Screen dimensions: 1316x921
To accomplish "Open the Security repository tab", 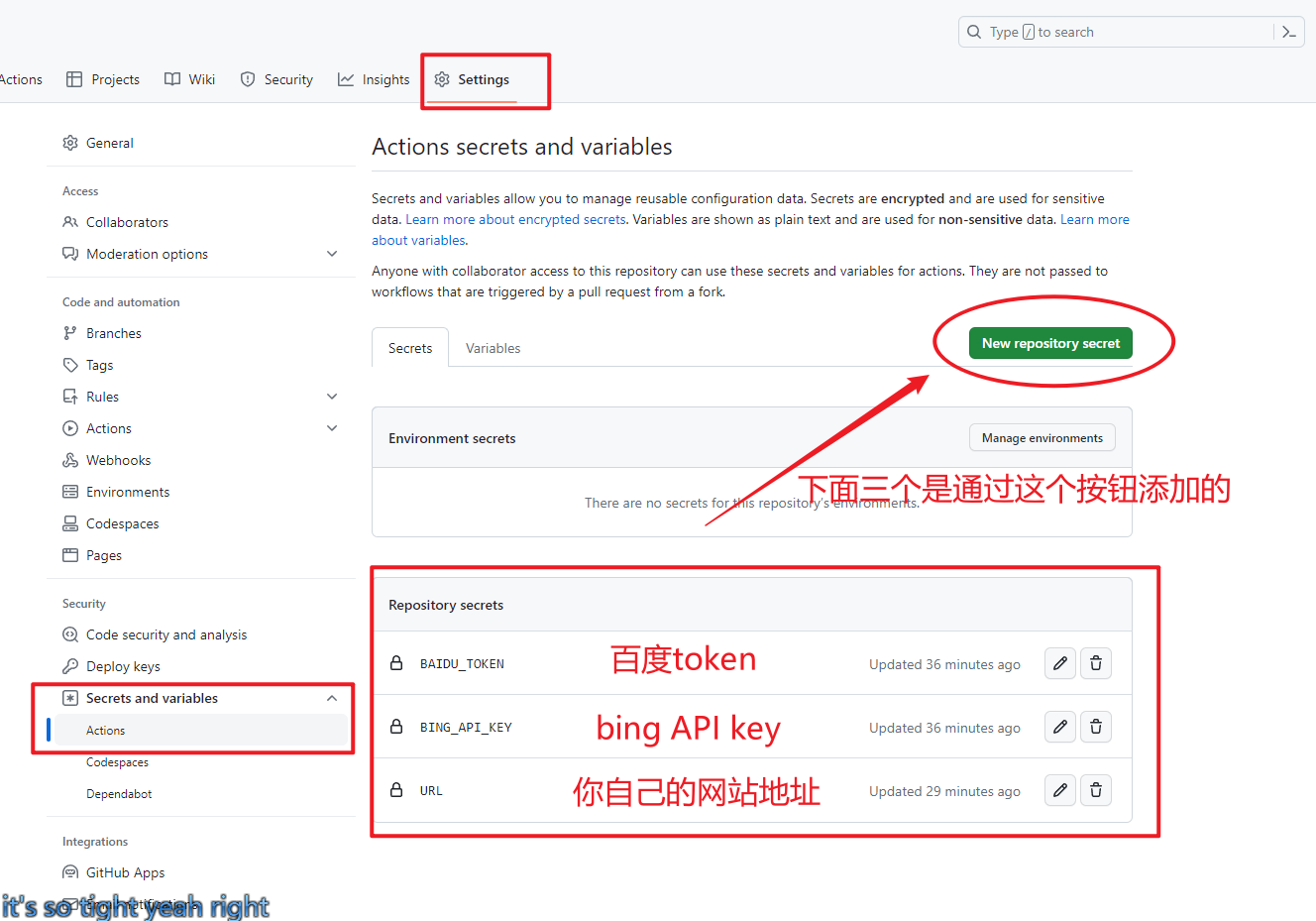I will [276, 79].
